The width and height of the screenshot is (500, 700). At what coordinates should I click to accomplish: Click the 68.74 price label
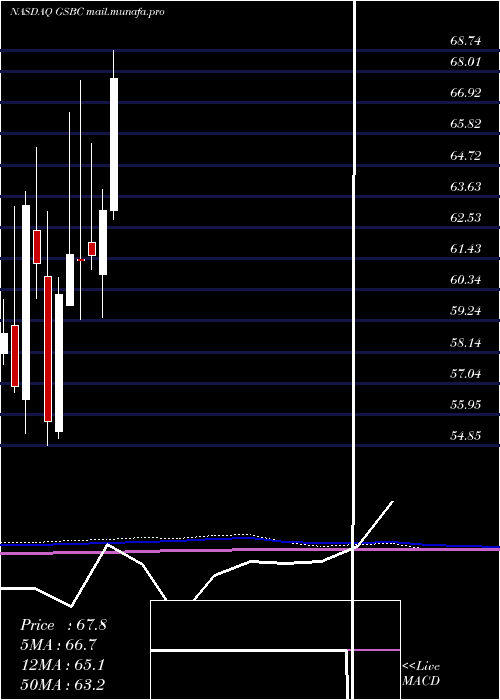click(x=466, y=41)
